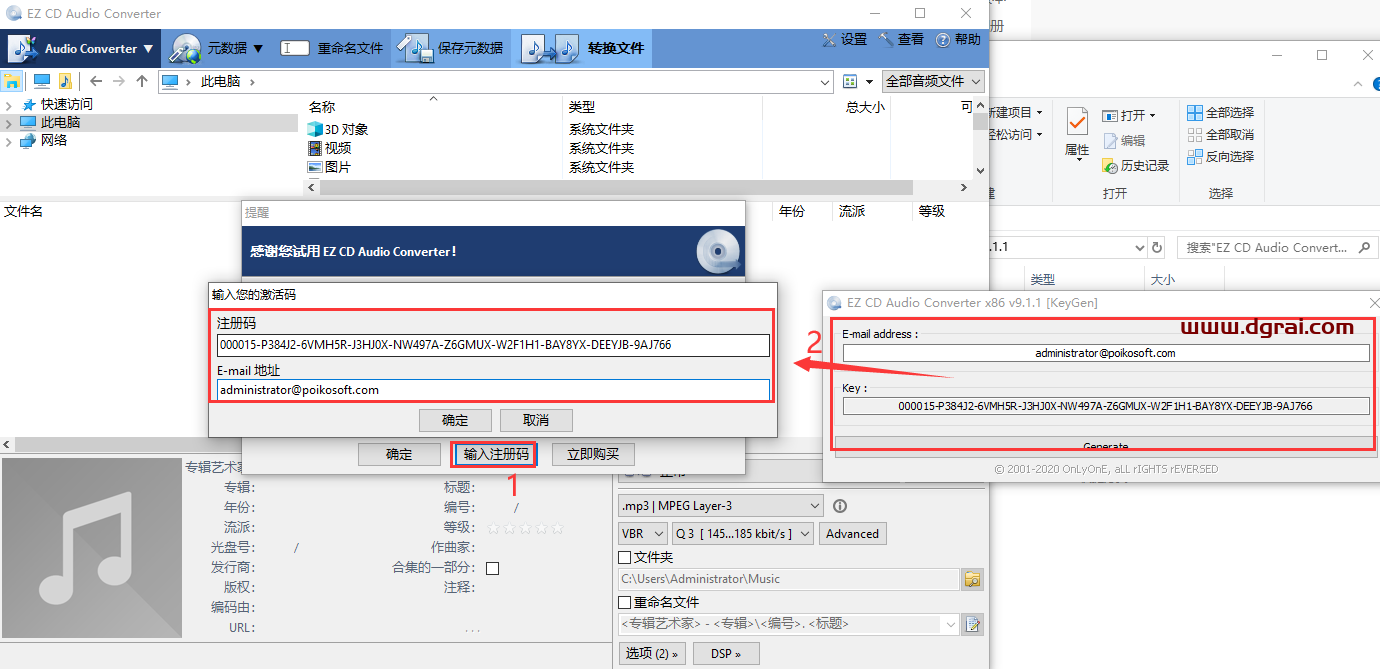Click the yellow home folder icon
The height and width of the screenshot is (669, 1380).
12,81
